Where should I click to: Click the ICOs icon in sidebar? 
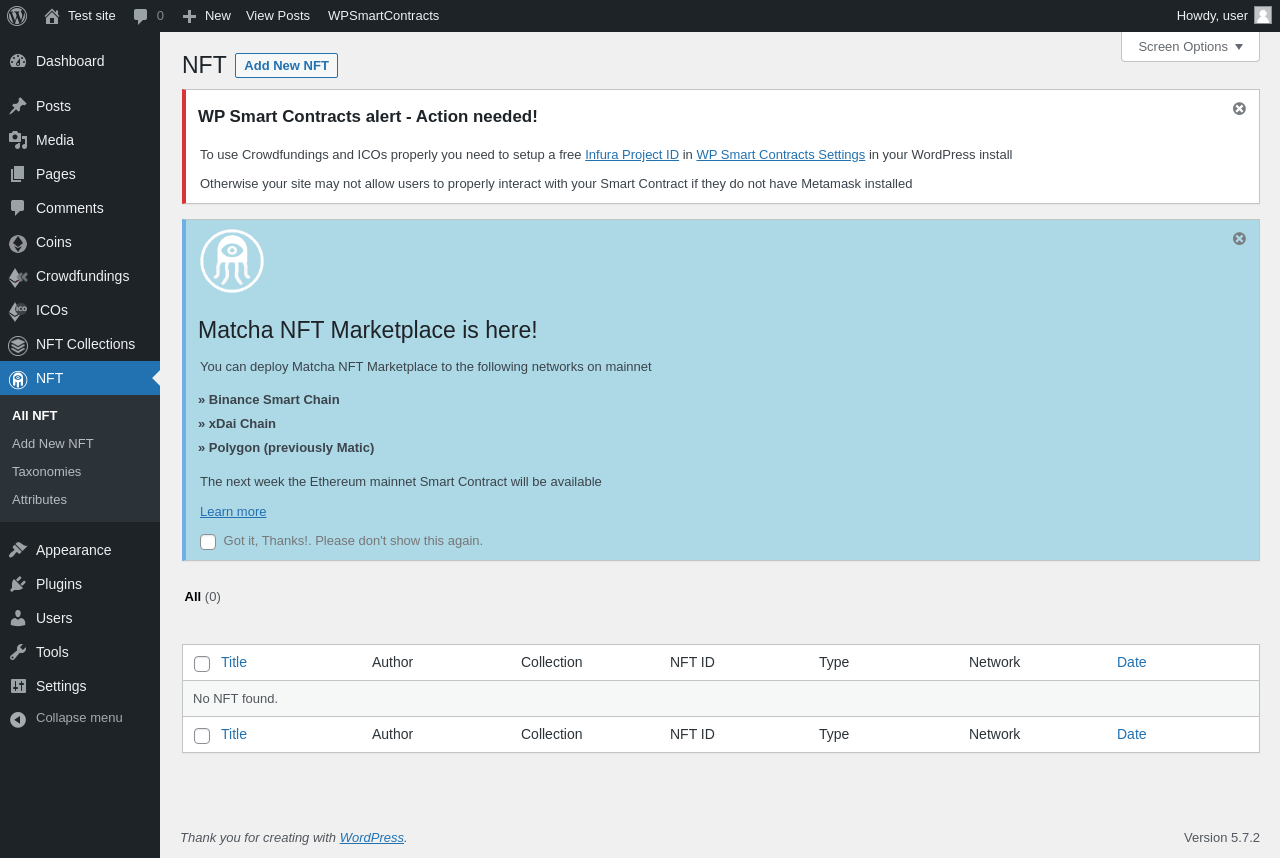[x=18, y=311]
